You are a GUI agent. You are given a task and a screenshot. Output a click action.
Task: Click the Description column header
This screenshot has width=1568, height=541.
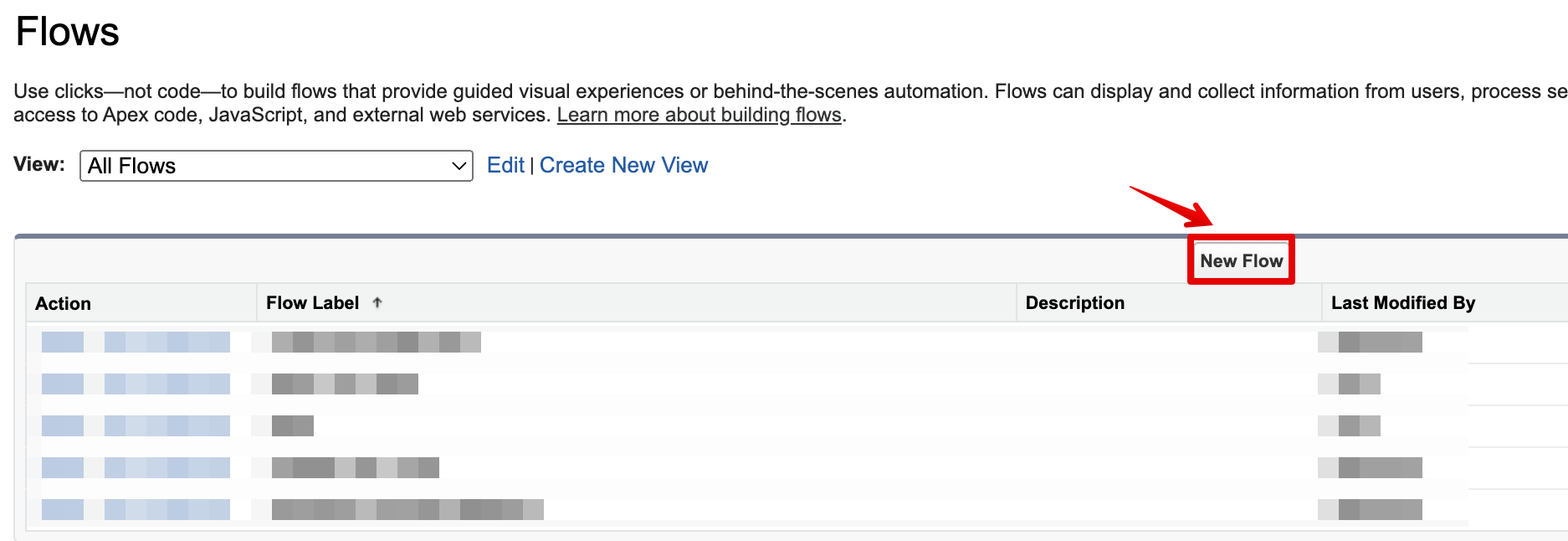[x=1074, y=303]
